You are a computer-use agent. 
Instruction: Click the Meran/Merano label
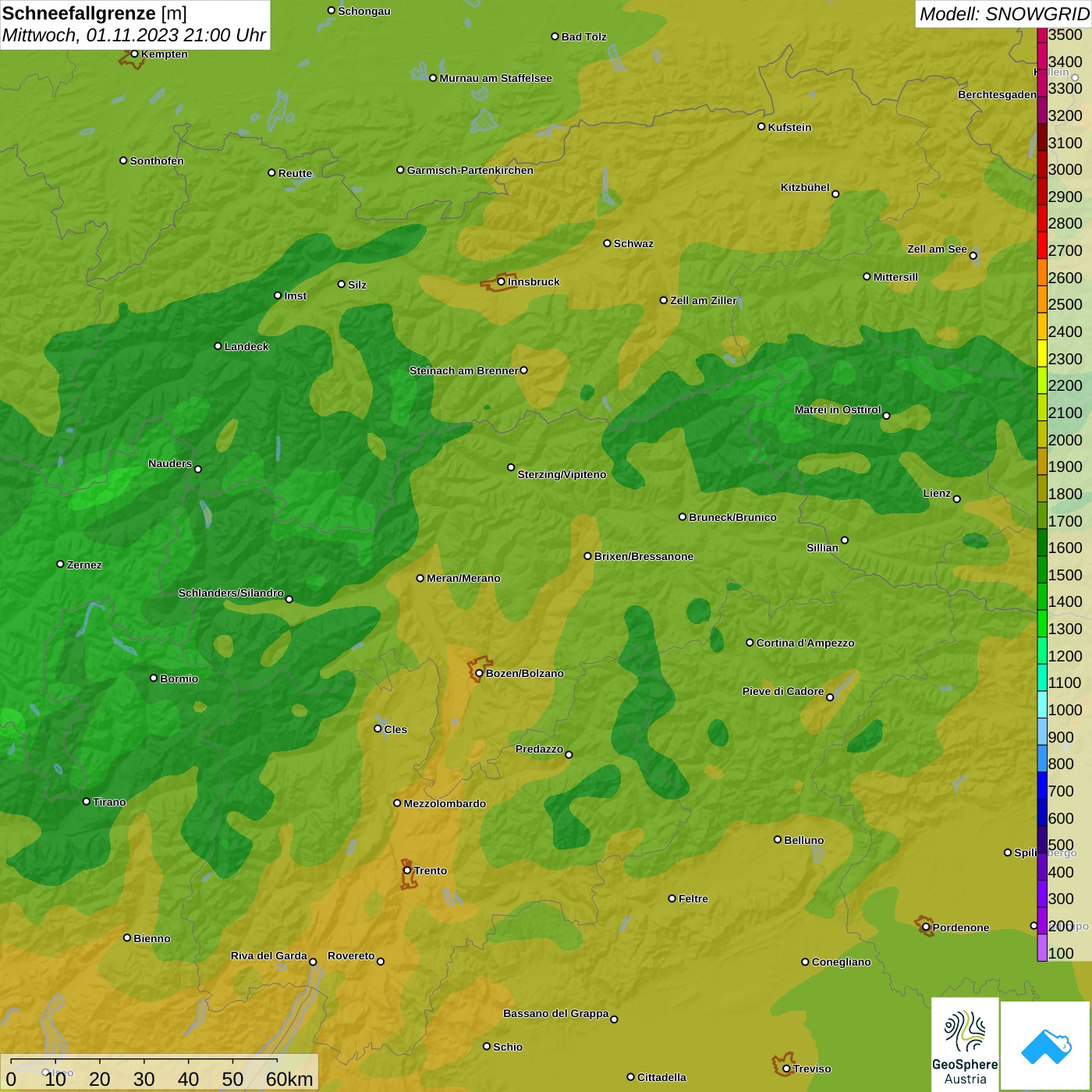click(x=464, y=578)
